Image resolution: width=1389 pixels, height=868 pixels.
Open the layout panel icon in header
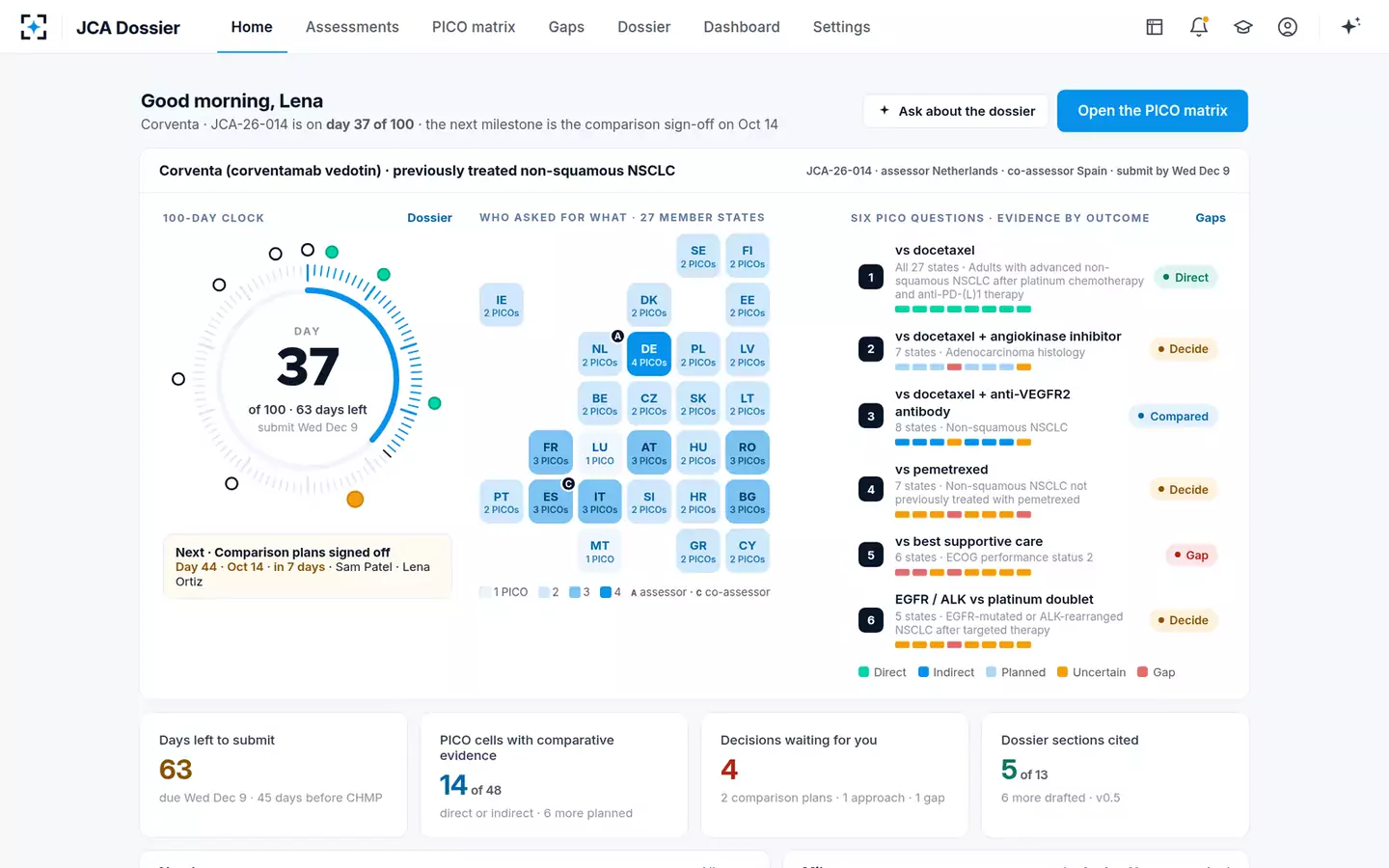[x=1155, y=27]
